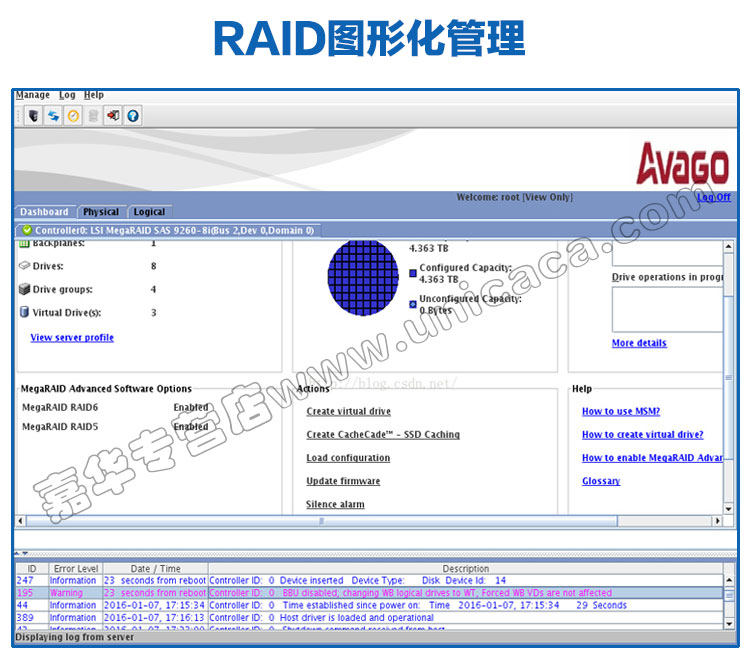This screenshot has width=750, height=664.
Task: Click Create virtual drive action
Action: [349, 411]
